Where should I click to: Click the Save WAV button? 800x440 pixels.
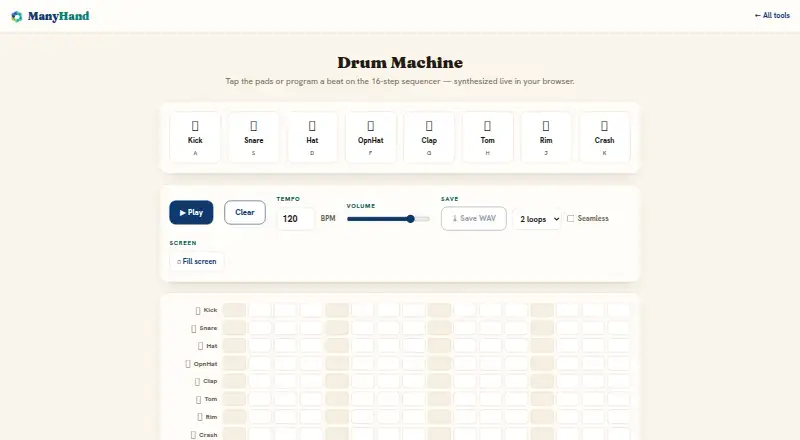click(474, 218)
